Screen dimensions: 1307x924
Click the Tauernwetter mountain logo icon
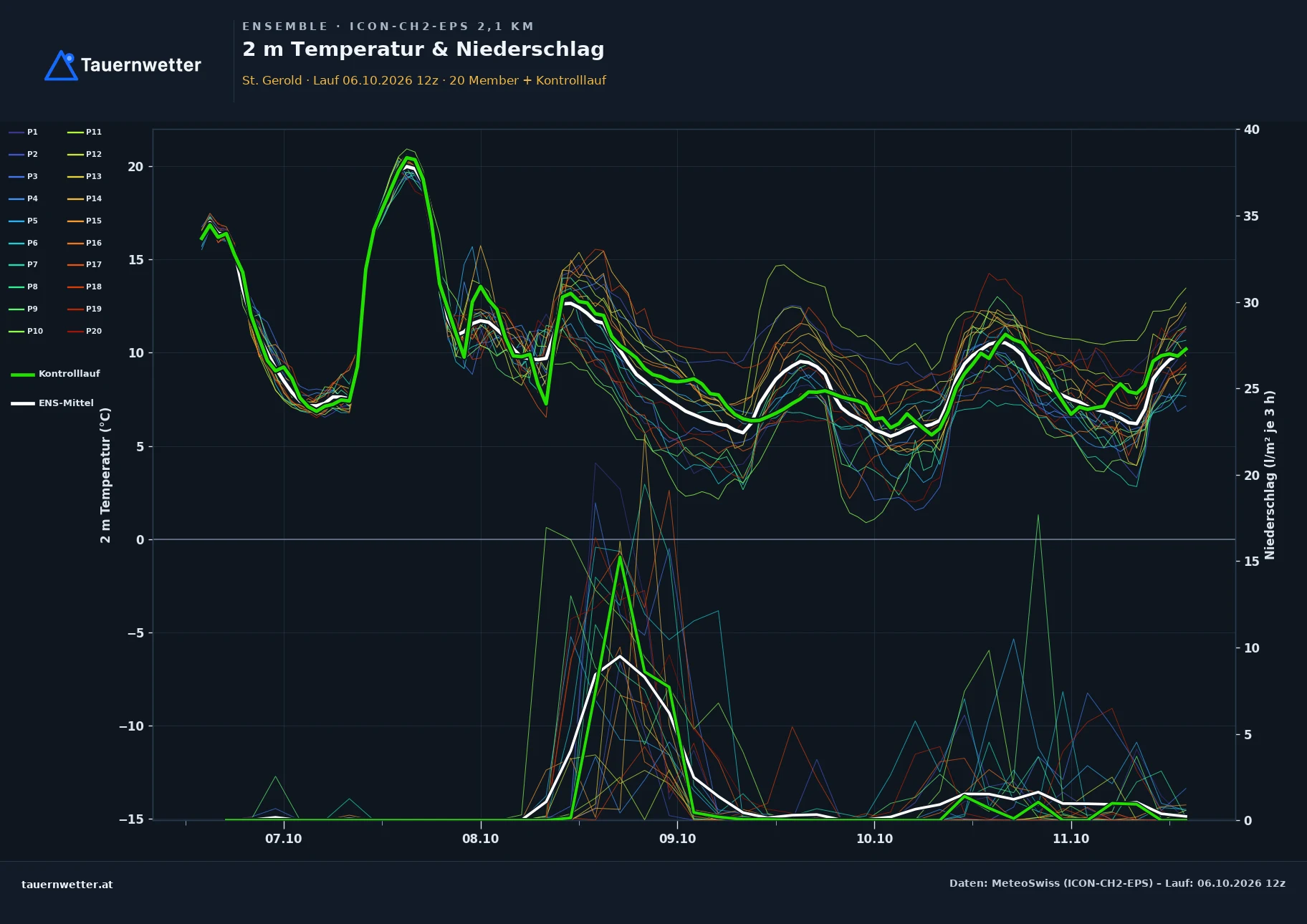point(61,65)
